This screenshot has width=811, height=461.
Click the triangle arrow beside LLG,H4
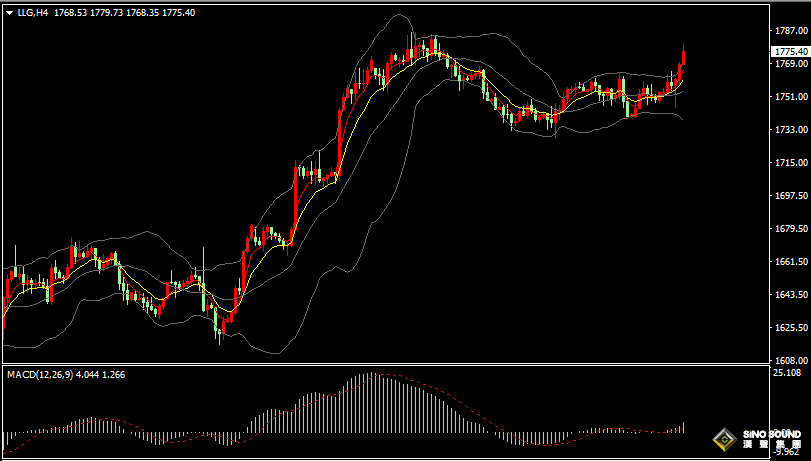click(9, 12)
